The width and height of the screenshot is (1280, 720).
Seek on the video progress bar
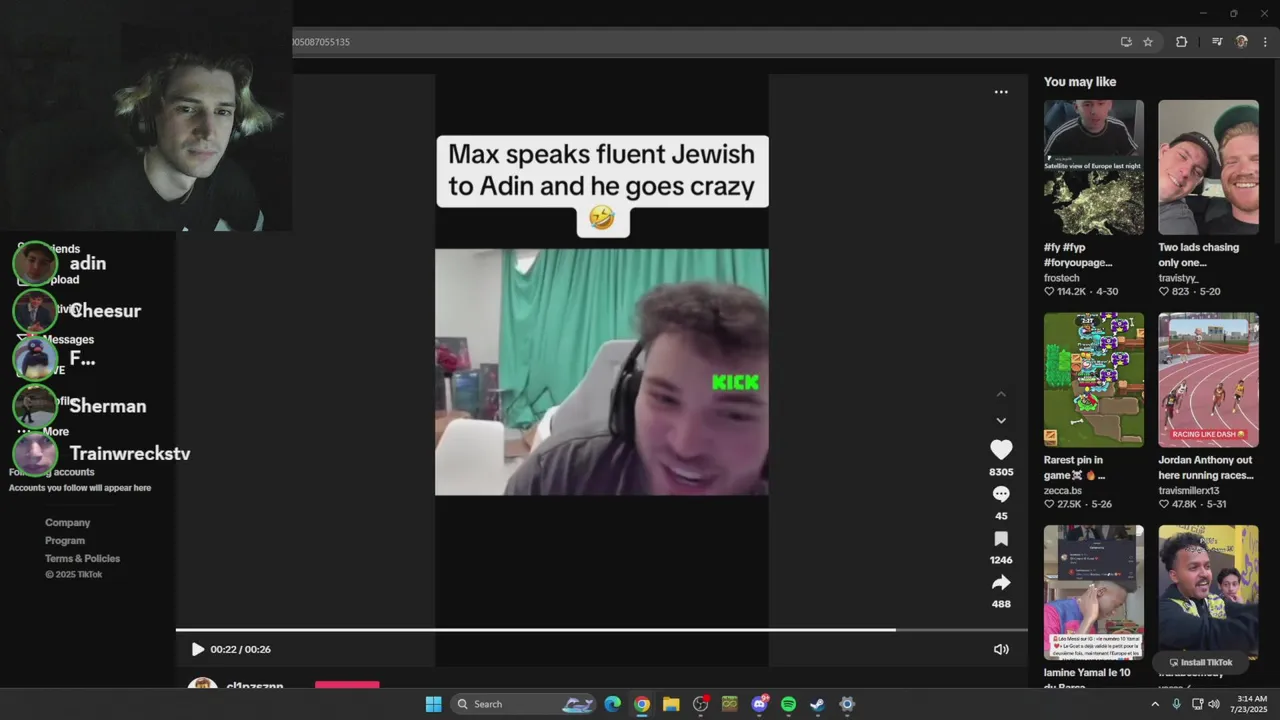point(601,630)
